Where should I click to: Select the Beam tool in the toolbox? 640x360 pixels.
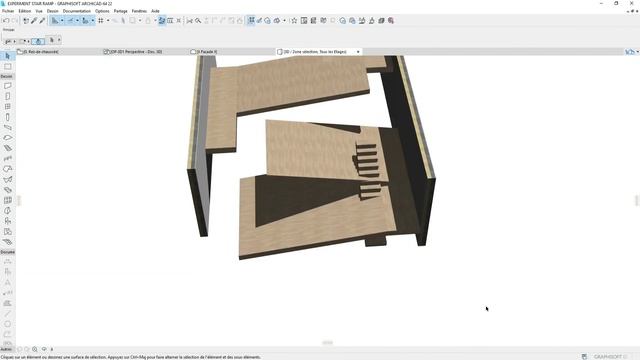point(7,127)
